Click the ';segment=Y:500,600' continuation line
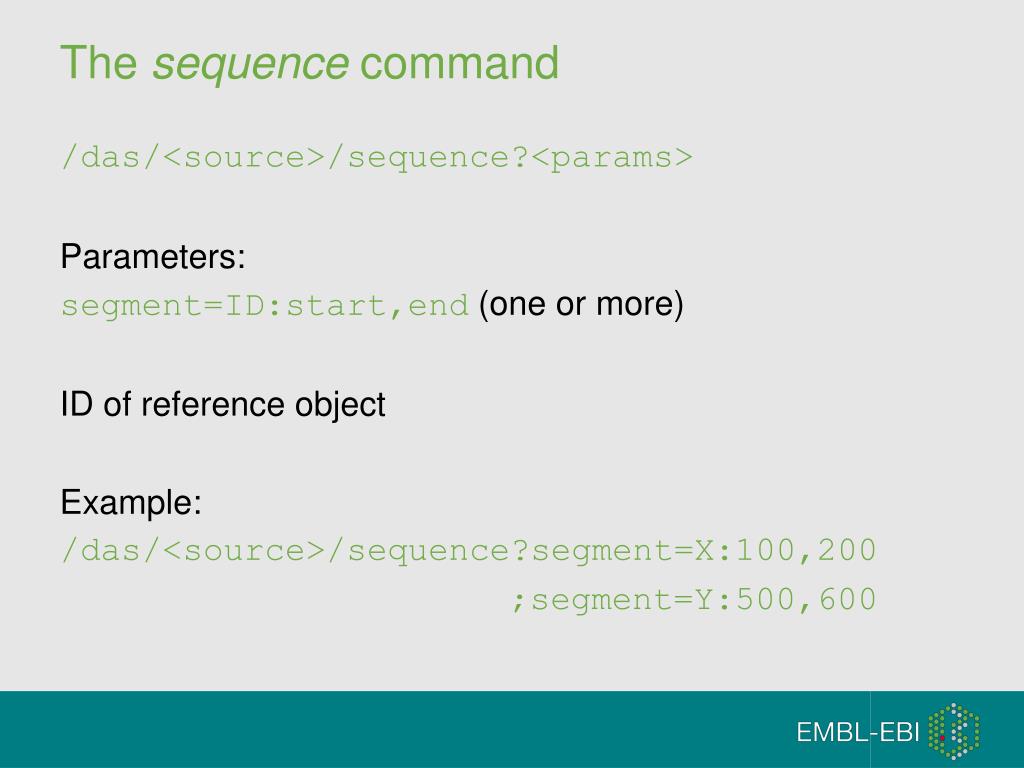 (694, 600)
